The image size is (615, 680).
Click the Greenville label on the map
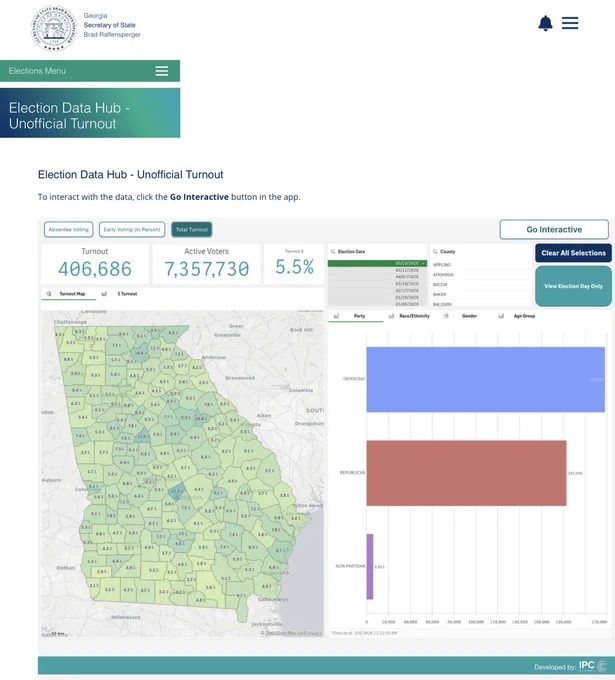pos(227,335)
